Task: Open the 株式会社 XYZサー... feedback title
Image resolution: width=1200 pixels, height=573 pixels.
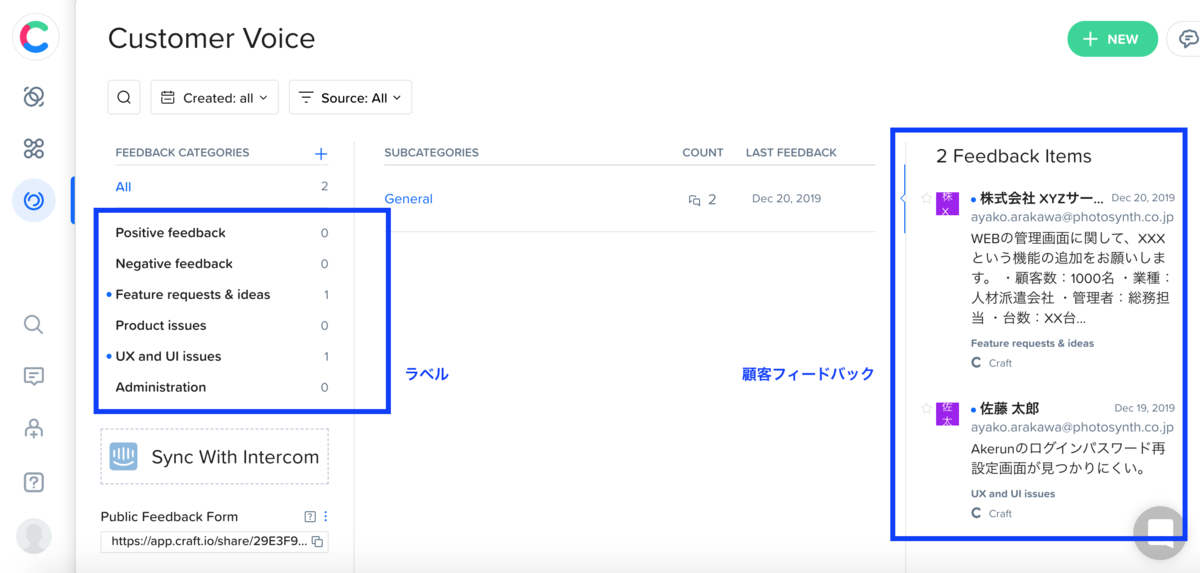Action: click(1042, 199)
